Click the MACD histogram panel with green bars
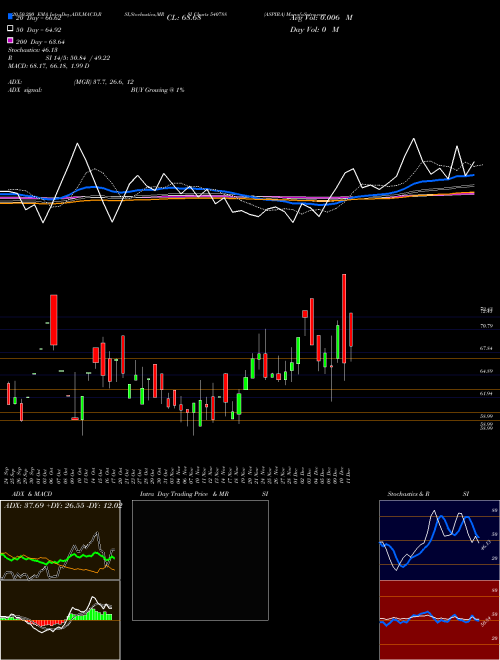The image size is (500, 660). point(60,620)
